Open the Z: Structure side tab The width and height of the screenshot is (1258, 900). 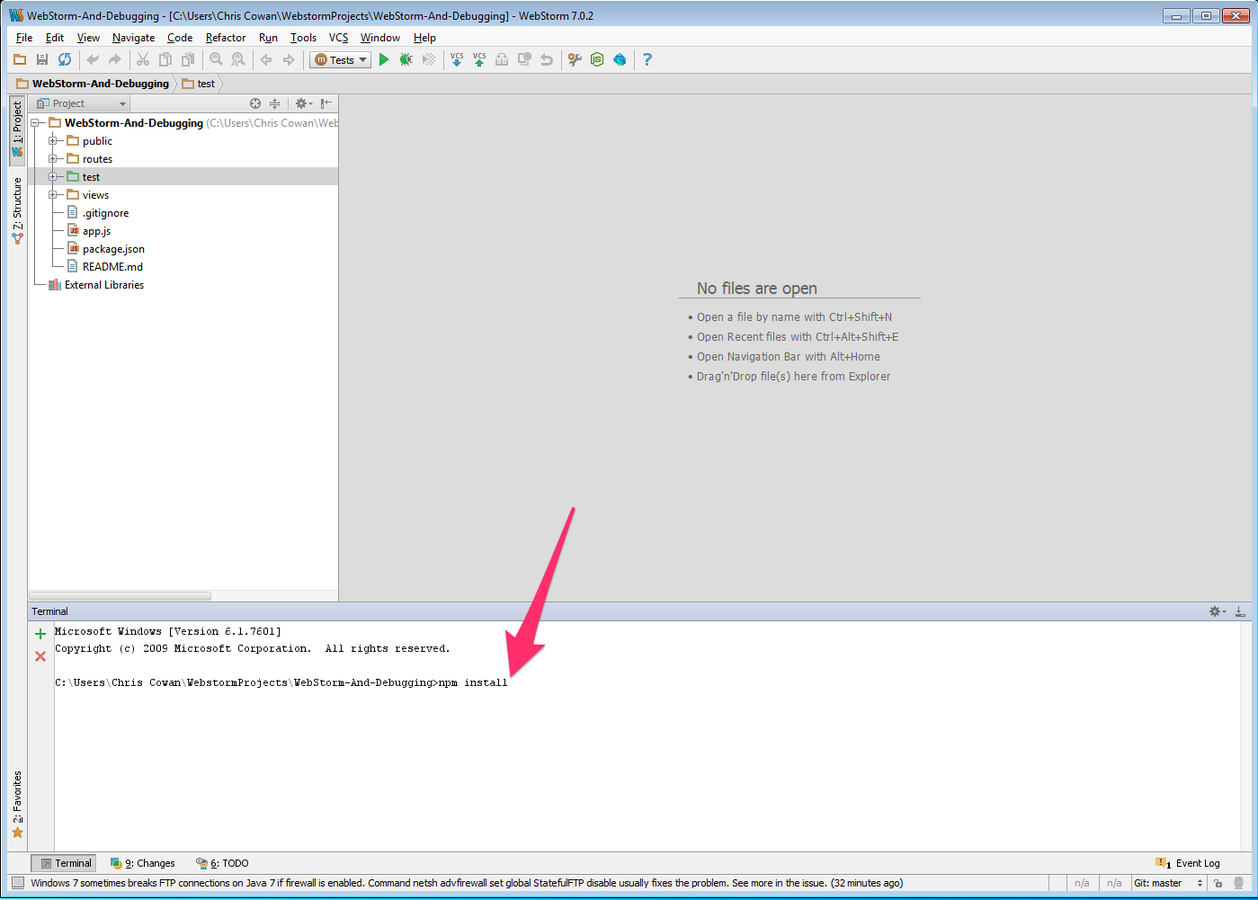(17, 211)
